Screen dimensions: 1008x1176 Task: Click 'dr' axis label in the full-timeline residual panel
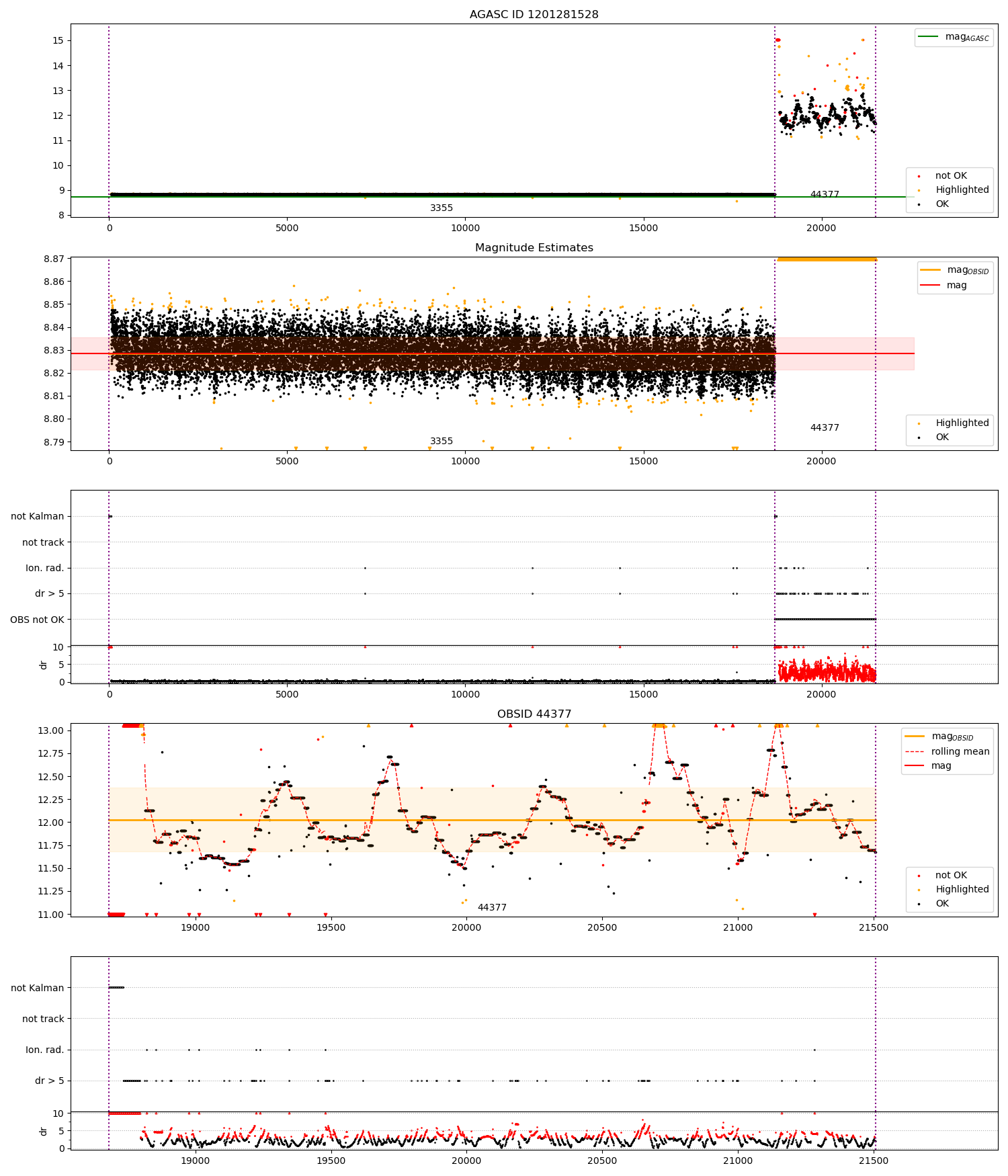click(x=44, y=665)
